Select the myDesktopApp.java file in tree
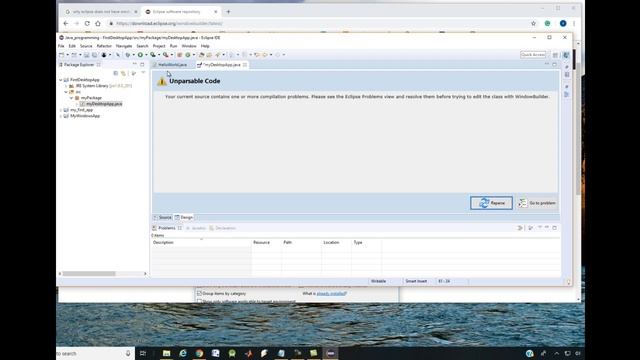640x360 pixels. (101, 104)
